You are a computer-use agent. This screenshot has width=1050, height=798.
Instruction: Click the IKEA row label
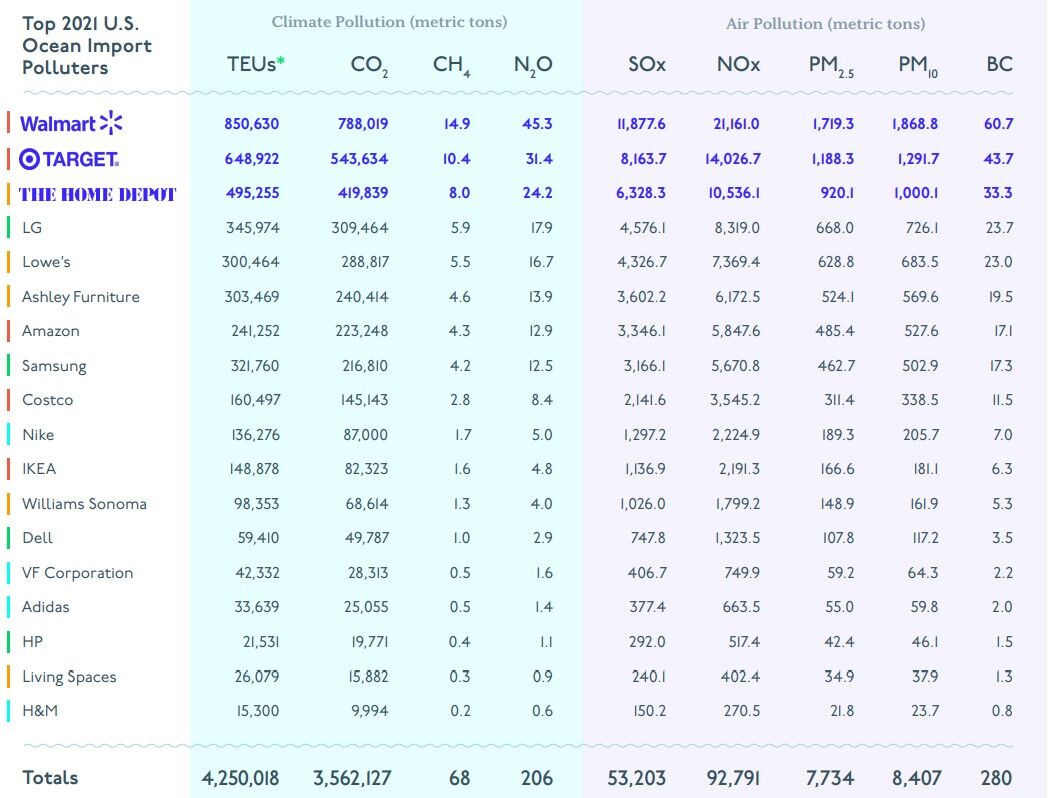pos(39,469)
